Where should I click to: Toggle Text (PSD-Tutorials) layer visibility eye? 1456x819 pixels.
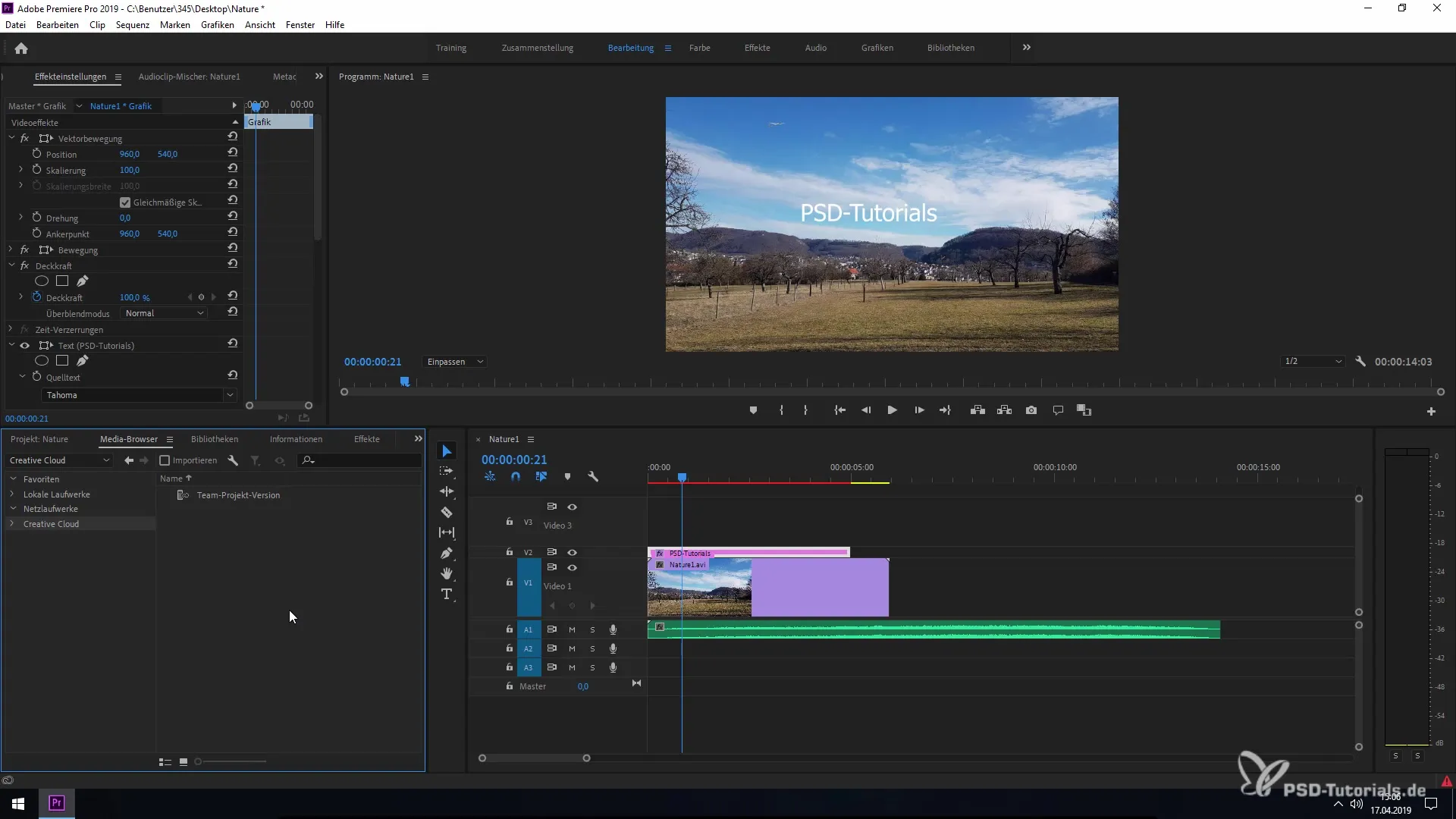coord(24,346)
